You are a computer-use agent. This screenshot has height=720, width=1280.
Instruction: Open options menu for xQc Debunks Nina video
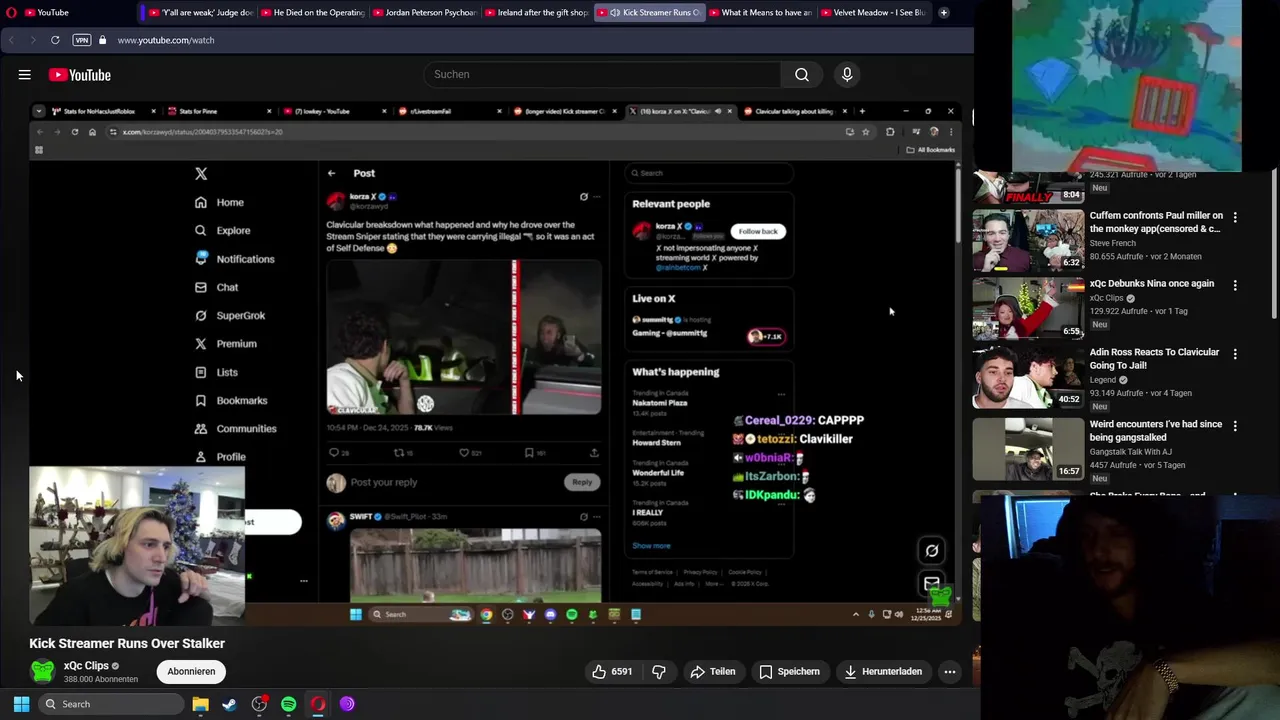click(1235, 285)
